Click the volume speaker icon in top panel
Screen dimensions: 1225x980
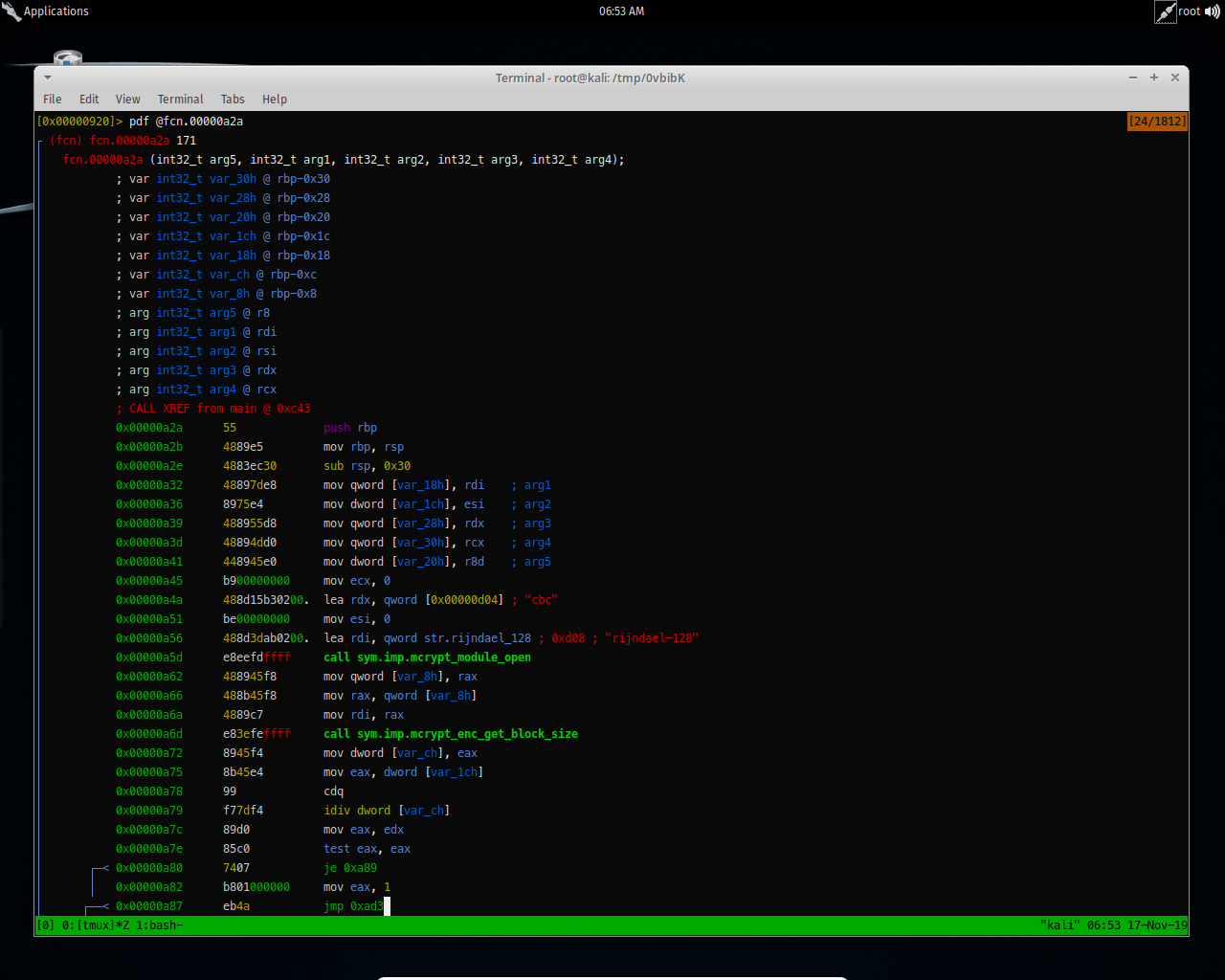1213,11
